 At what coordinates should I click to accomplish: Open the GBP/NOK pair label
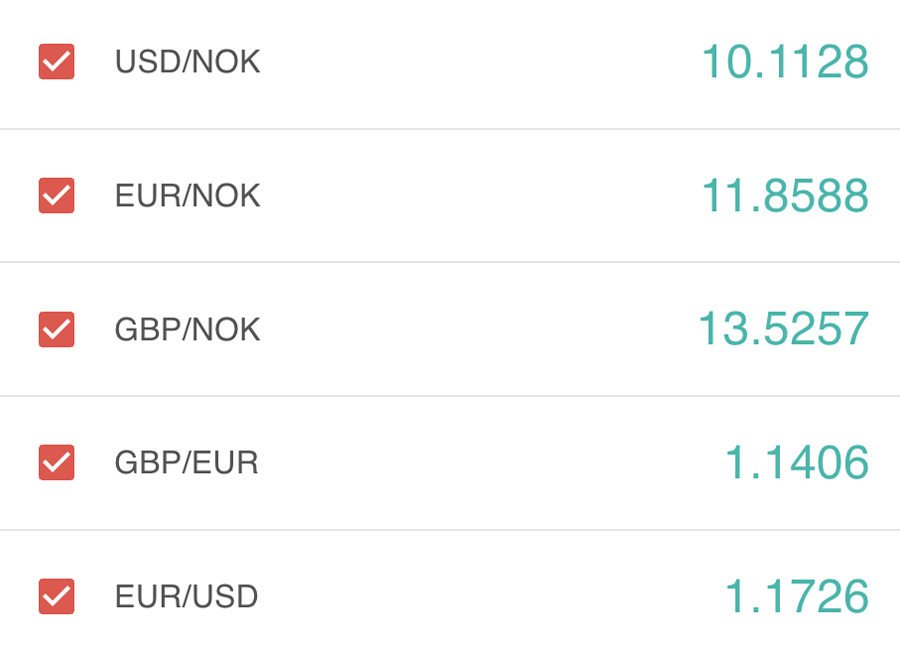pyautogui.click(x=187, y=329)
